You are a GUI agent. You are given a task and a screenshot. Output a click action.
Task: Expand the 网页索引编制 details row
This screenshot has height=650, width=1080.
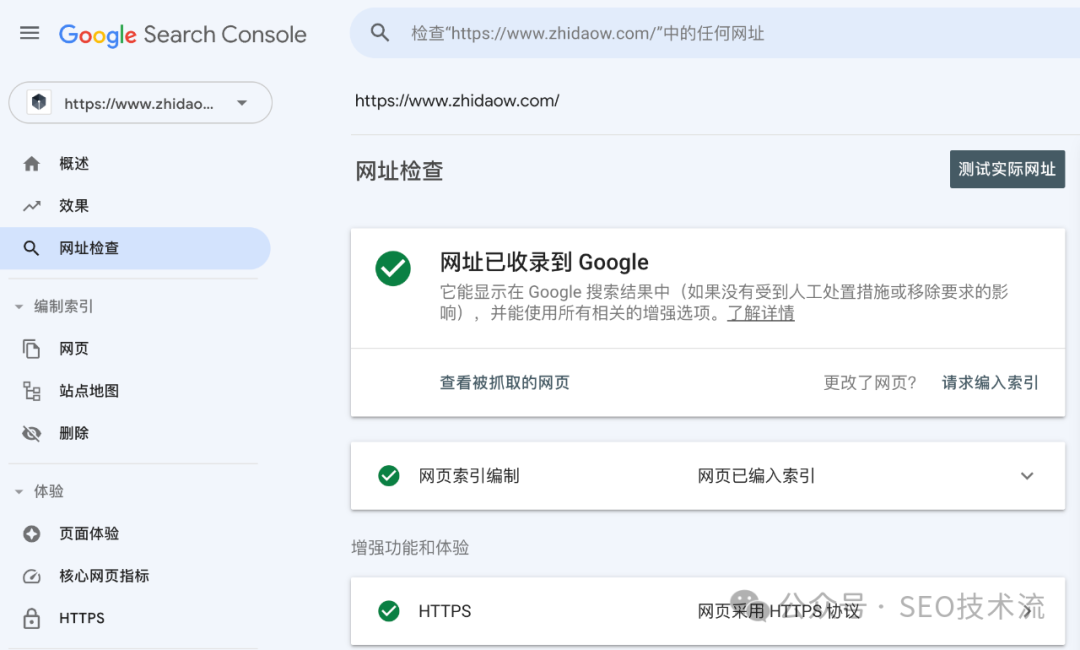click(1026, 476)
